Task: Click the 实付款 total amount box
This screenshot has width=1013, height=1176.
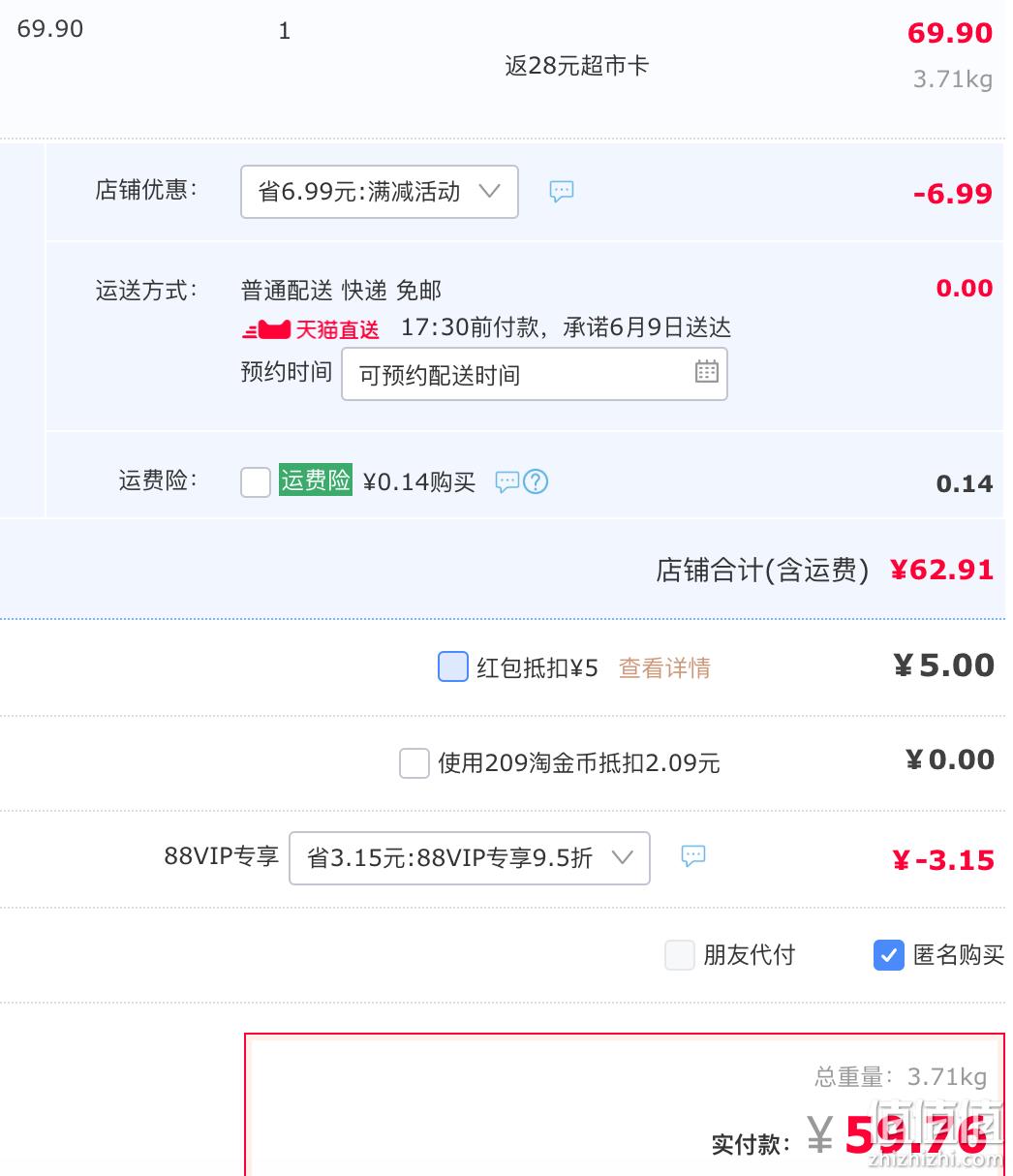Action: pos(625,1104)
